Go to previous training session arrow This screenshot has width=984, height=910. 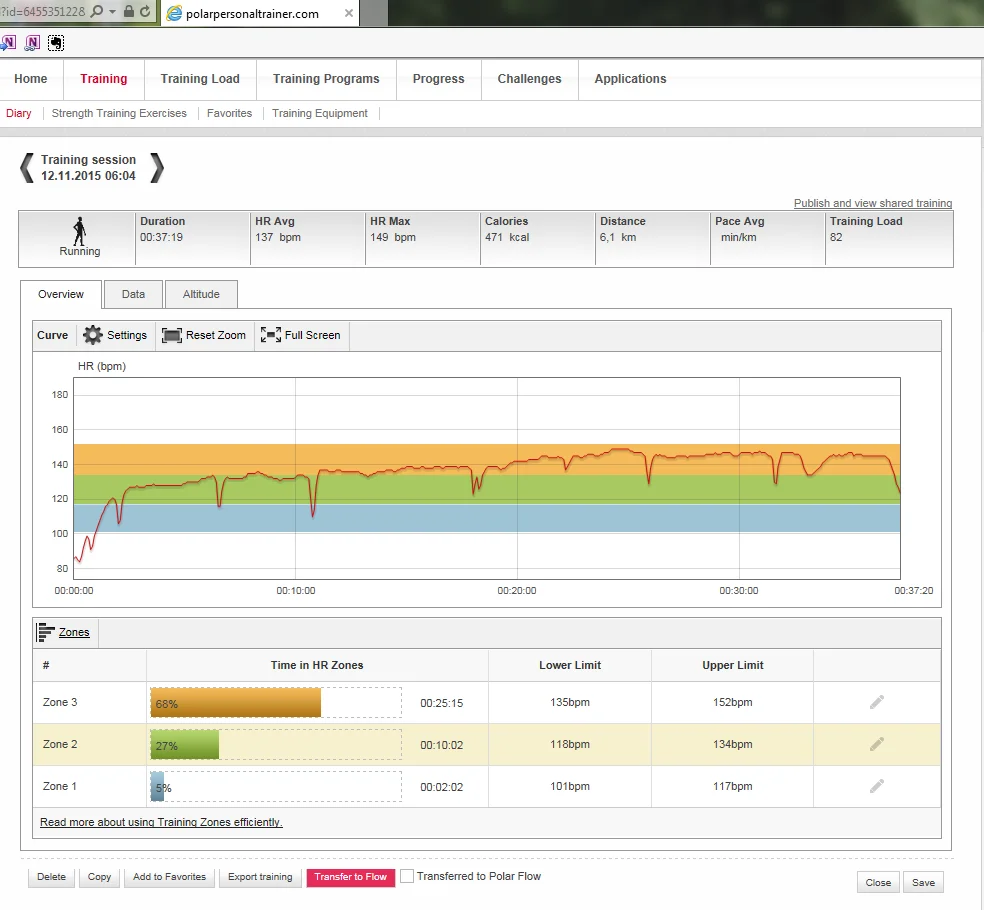[27, 168]
